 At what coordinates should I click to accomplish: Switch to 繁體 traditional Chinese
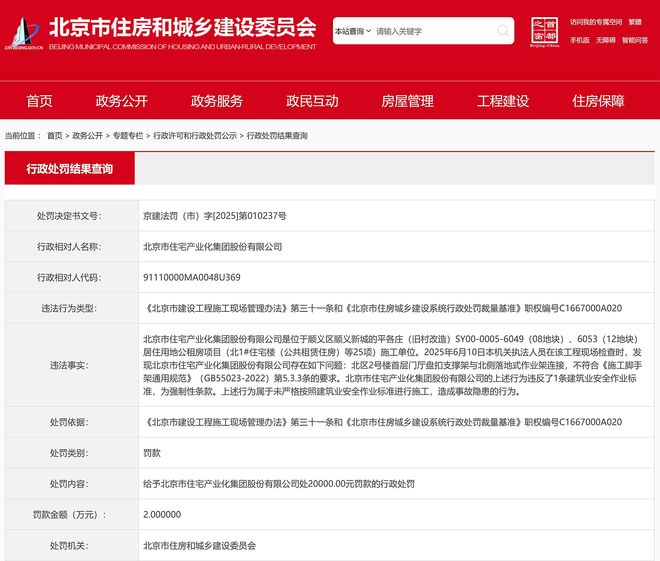coord(635,22)
